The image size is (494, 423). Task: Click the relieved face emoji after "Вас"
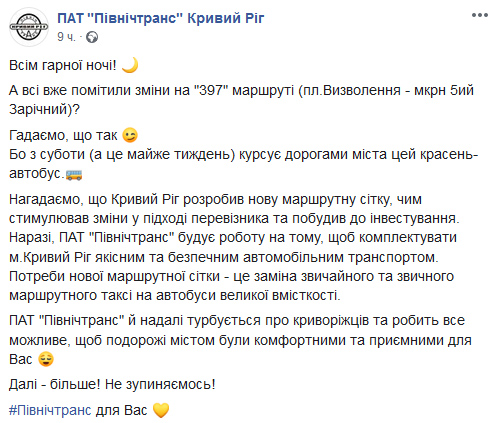46,359
